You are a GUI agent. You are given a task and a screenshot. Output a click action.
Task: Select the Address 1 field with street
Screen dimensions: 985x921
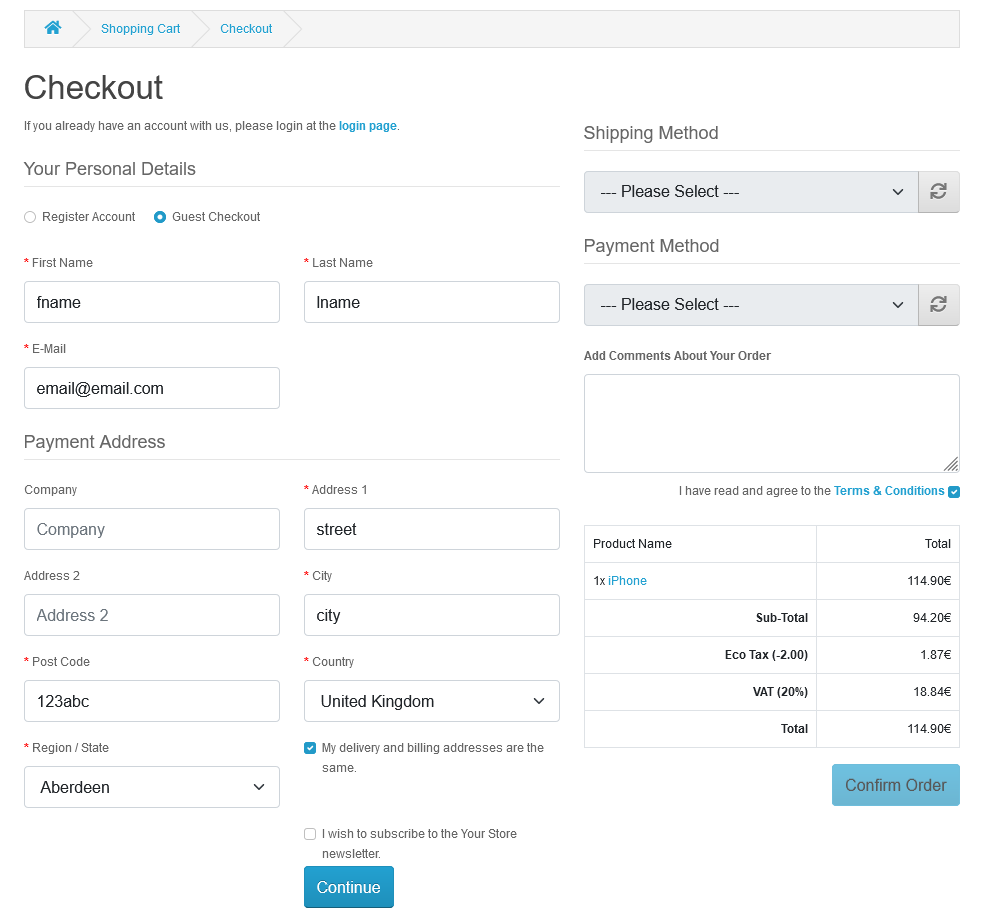[x=432, y=529]
